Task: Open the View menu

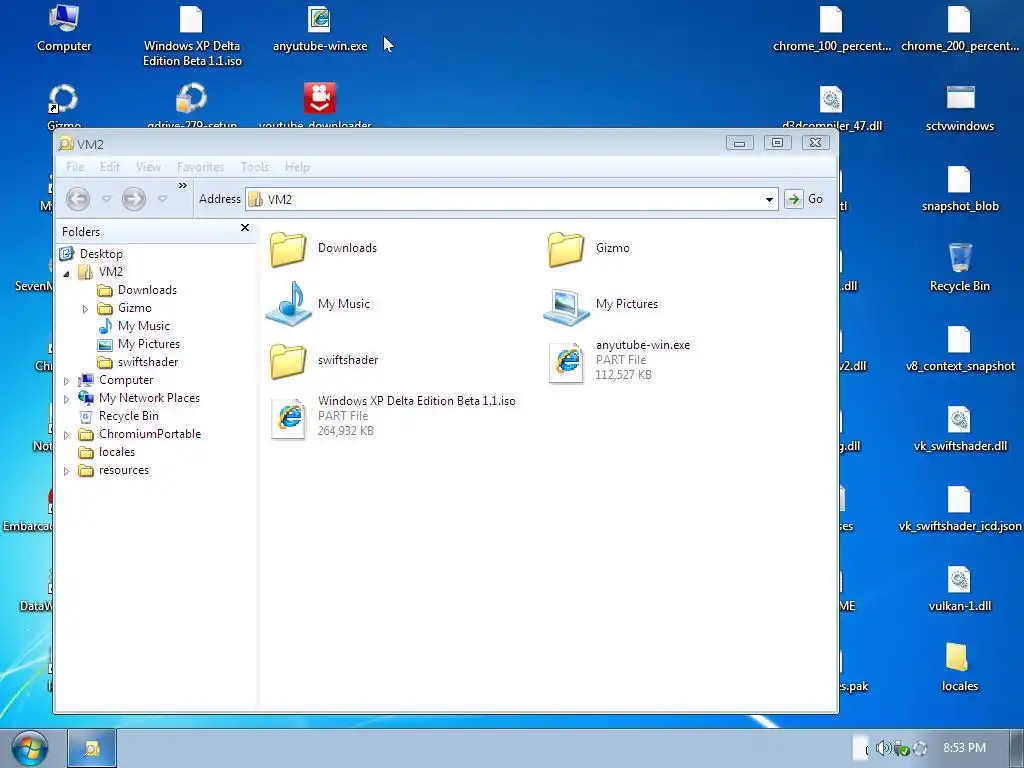Action: point(148,167)
